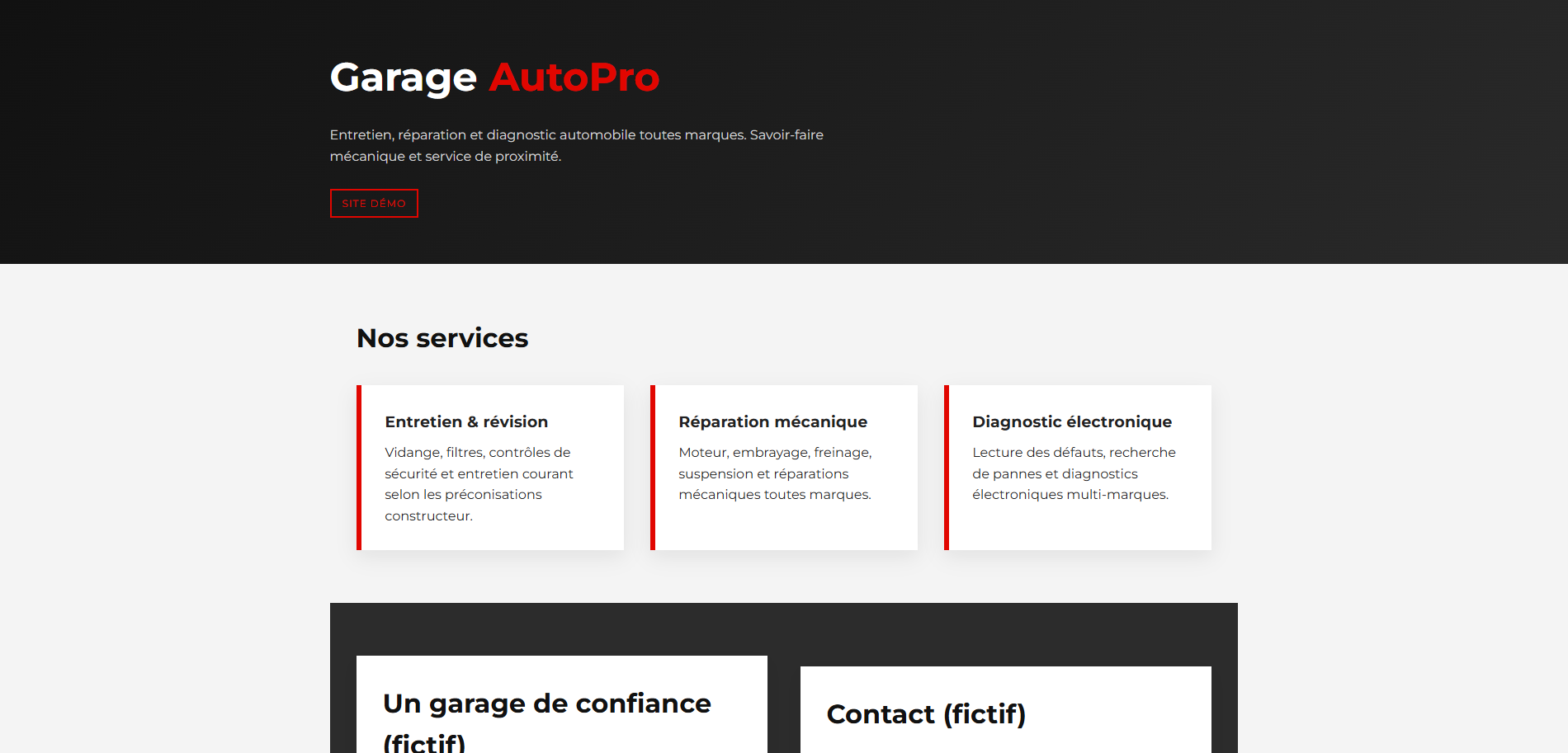Click the word constructeur in Entretien card
The width and height of the screenshot is (1568, 753).
point(428,516)
